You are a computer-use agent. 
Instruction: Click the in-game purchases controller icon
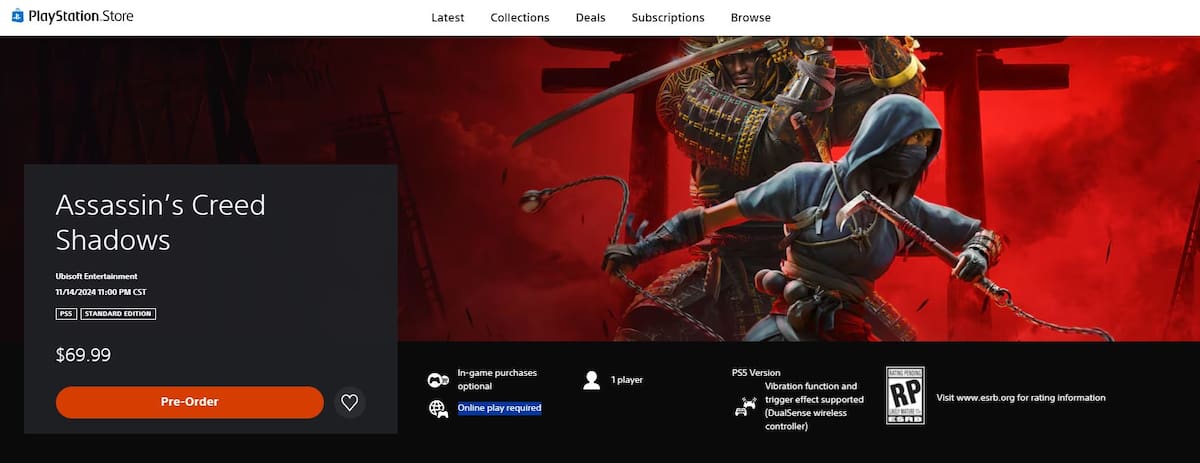(437, 380)
